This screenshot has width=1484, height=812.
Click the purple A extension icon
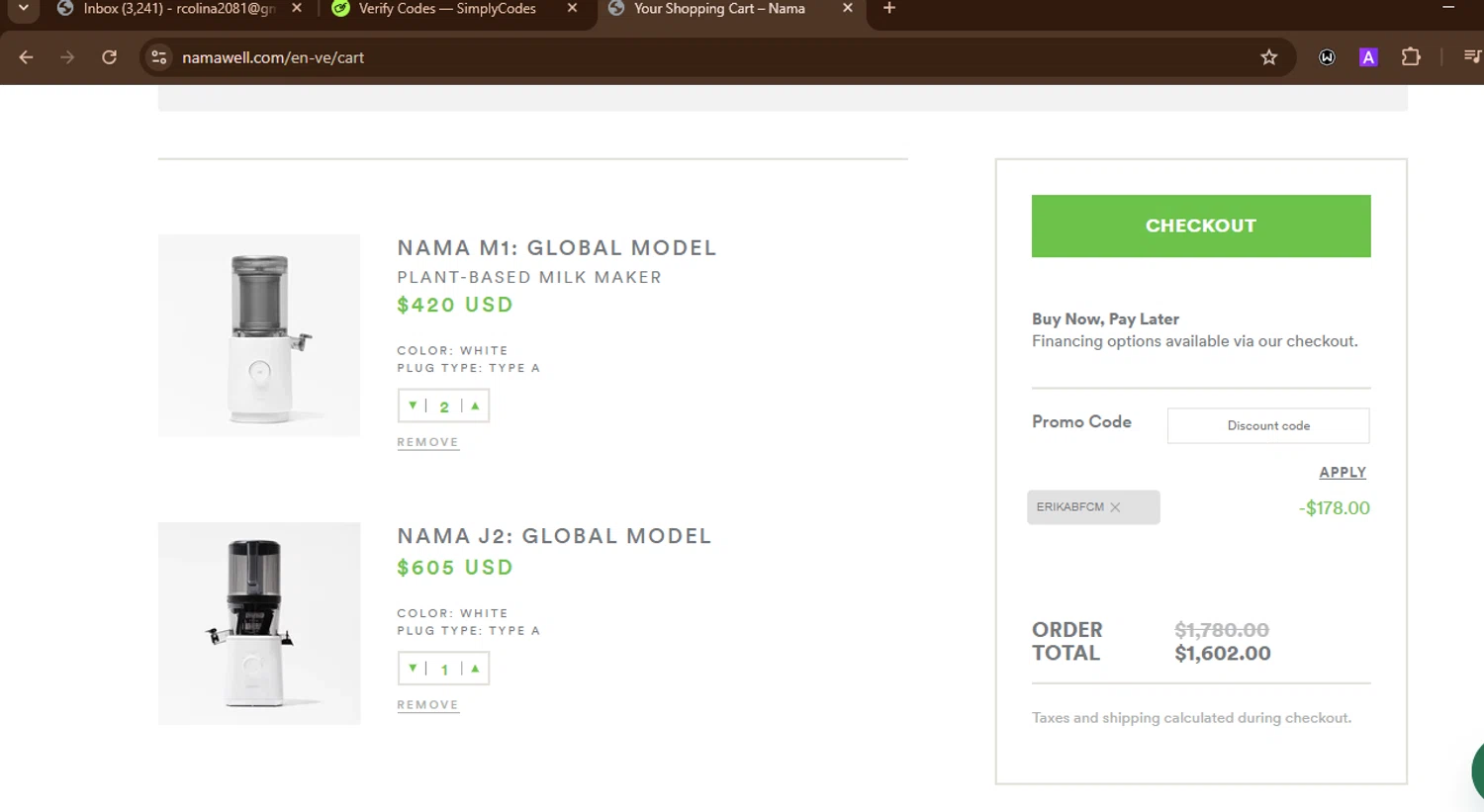(1368, 57)
